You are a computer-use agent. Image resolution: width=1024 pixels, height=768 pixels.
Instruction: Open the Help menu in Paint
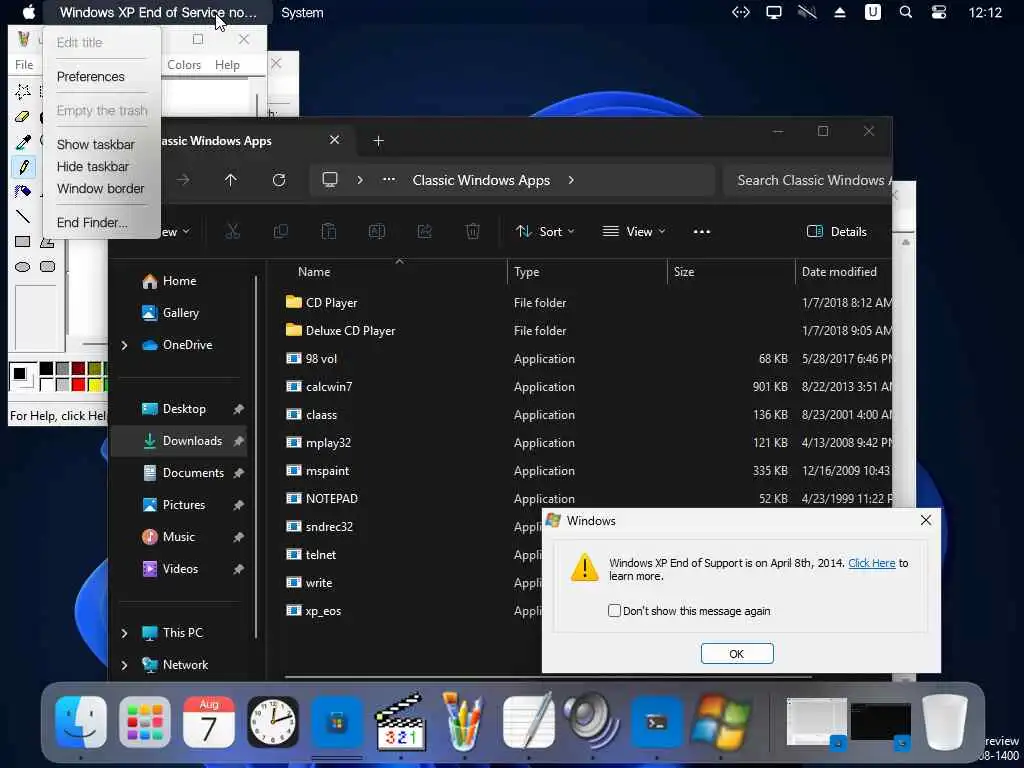(227, 65)
